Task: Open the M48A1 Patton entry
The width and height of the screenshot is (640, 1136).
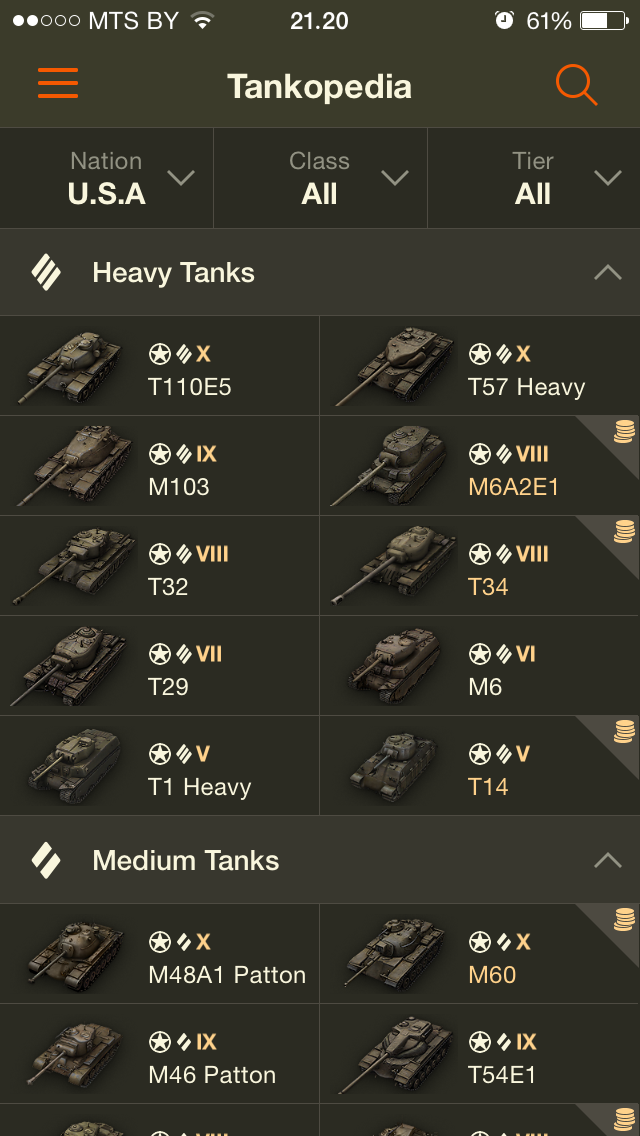Action: (160, 954)
